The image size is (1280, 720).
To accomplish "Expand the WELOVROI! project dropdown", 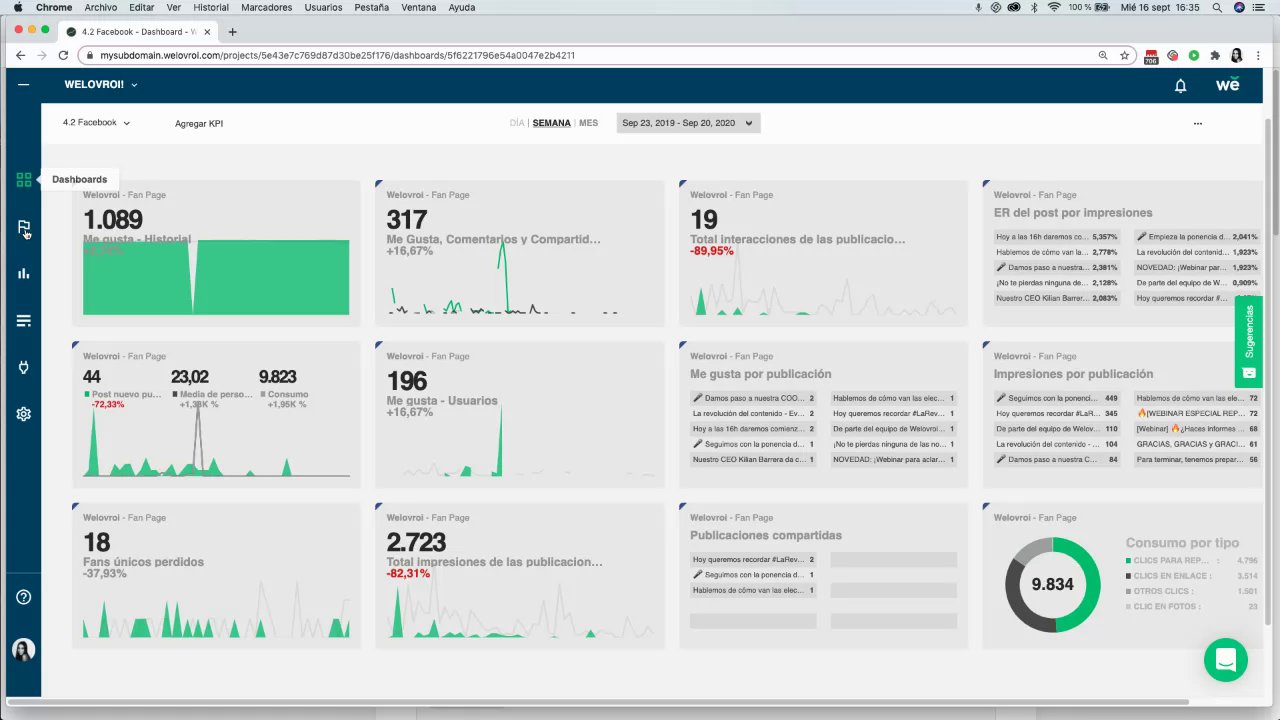I will tap(101, 85).
